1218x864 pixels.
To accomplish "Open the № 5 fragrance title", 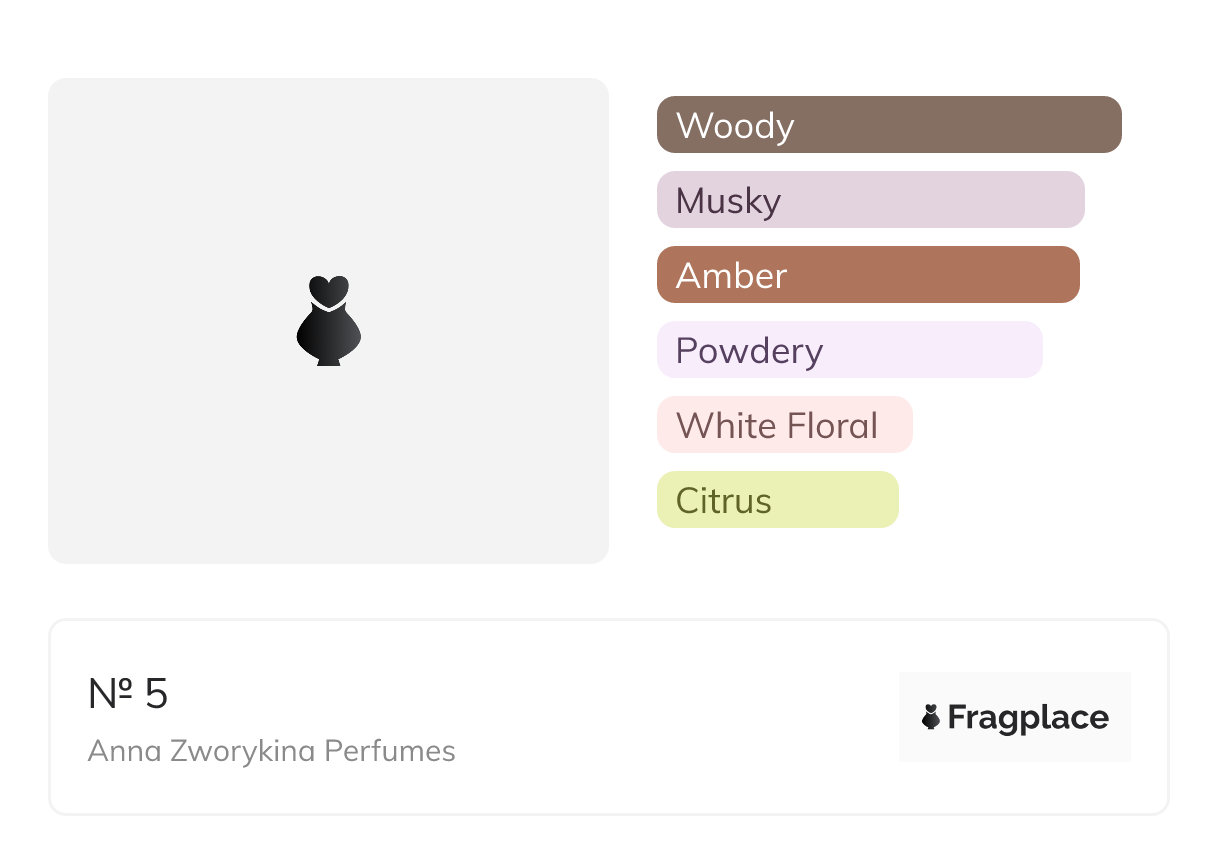I will pos(128,693).
